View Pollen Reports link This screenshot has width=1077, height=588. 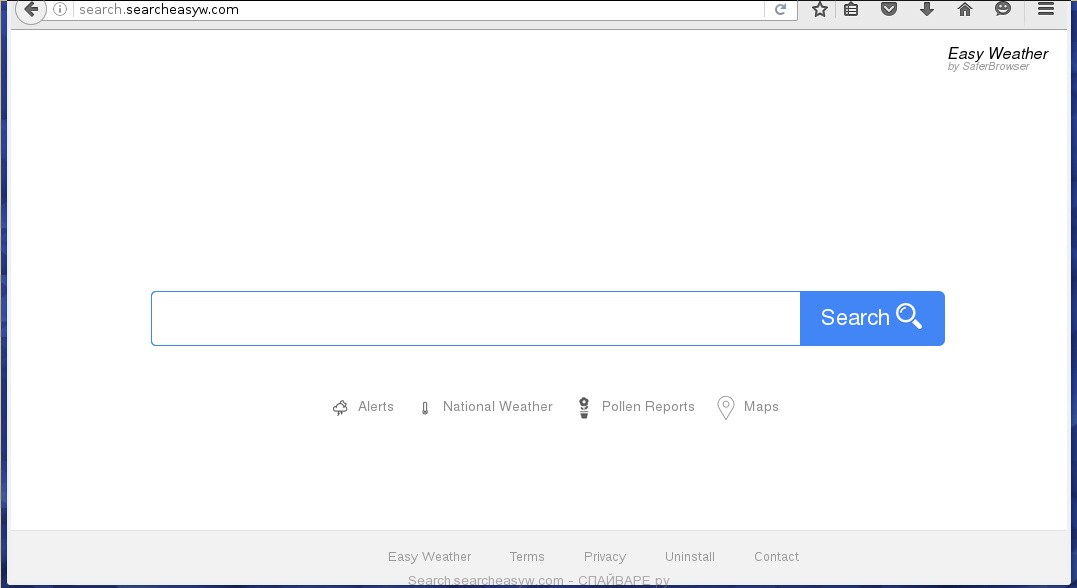click(x=647, y=407)
